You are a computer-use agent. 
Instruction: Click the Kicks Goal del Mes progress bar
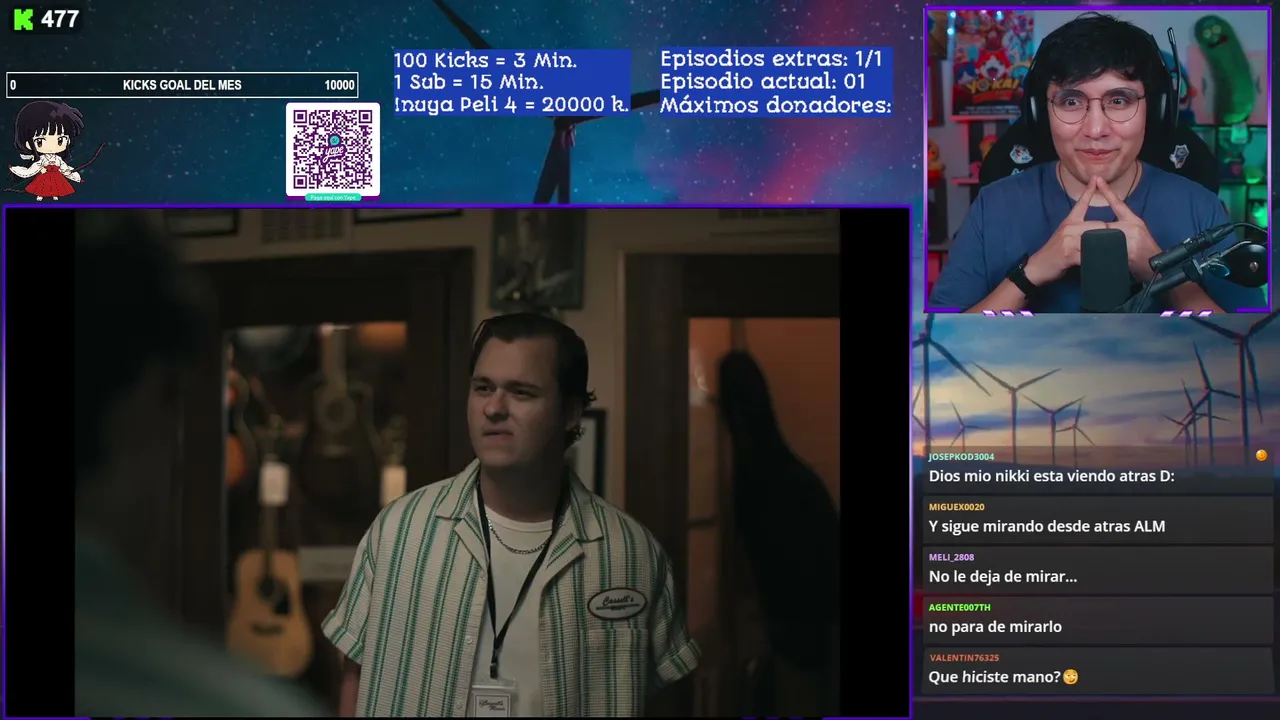(x=182, y=85)
